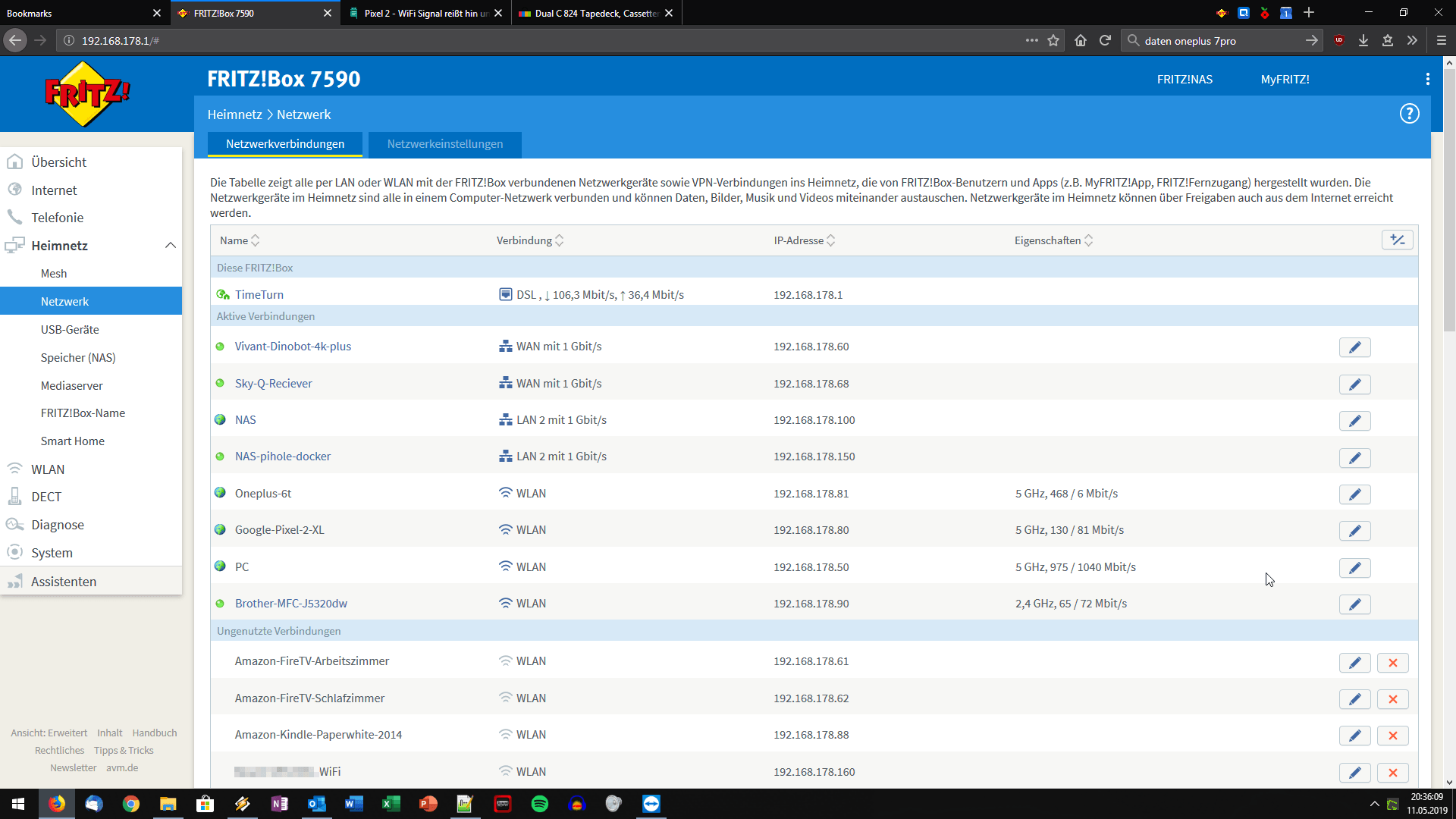Screen dimensions: 1456x819
Task: Bookmark this page with star icon
Action: (x=1053, y=41)
